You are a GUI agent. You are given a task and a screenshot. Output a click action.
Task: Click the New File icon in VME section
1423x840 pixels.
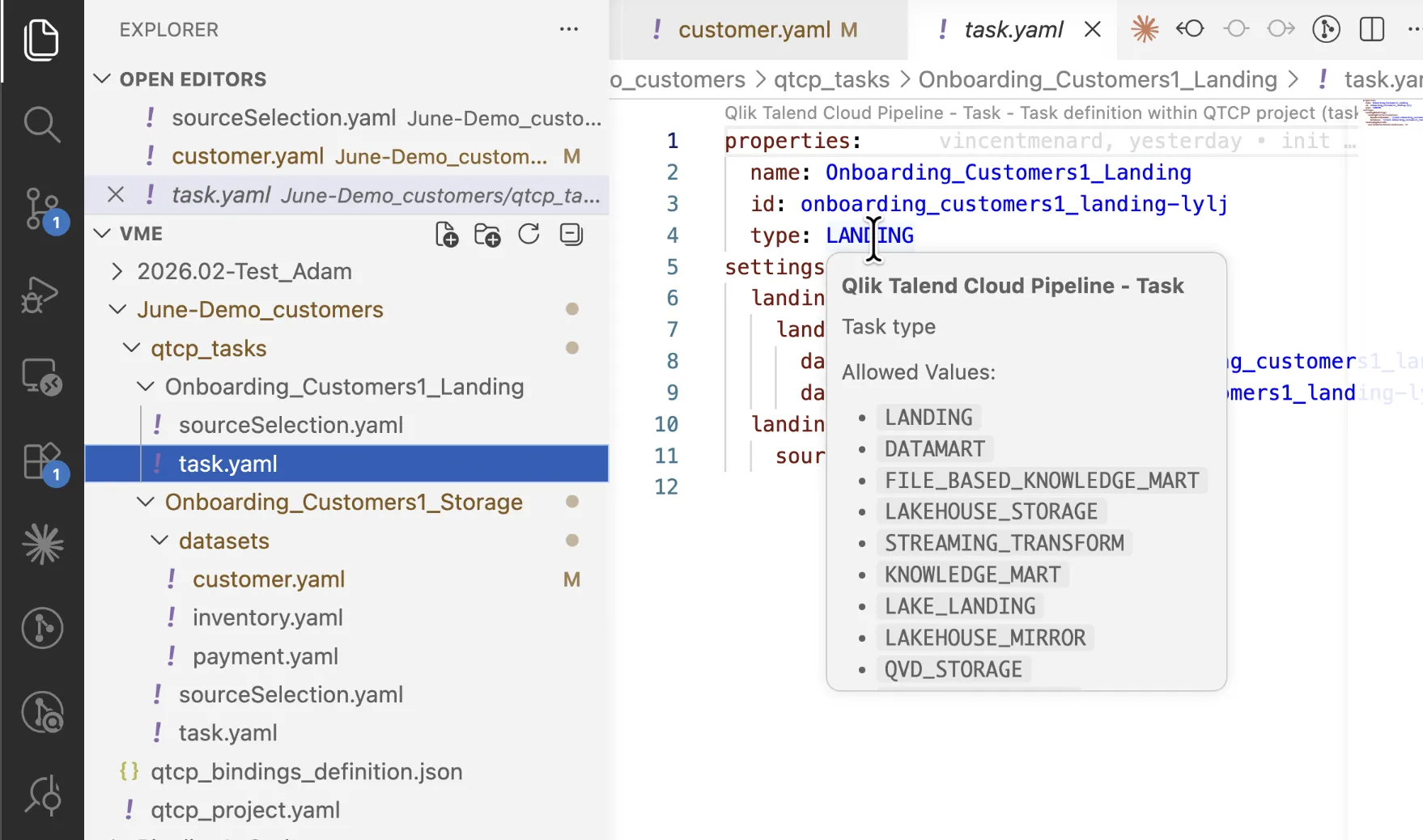point(447,235)
